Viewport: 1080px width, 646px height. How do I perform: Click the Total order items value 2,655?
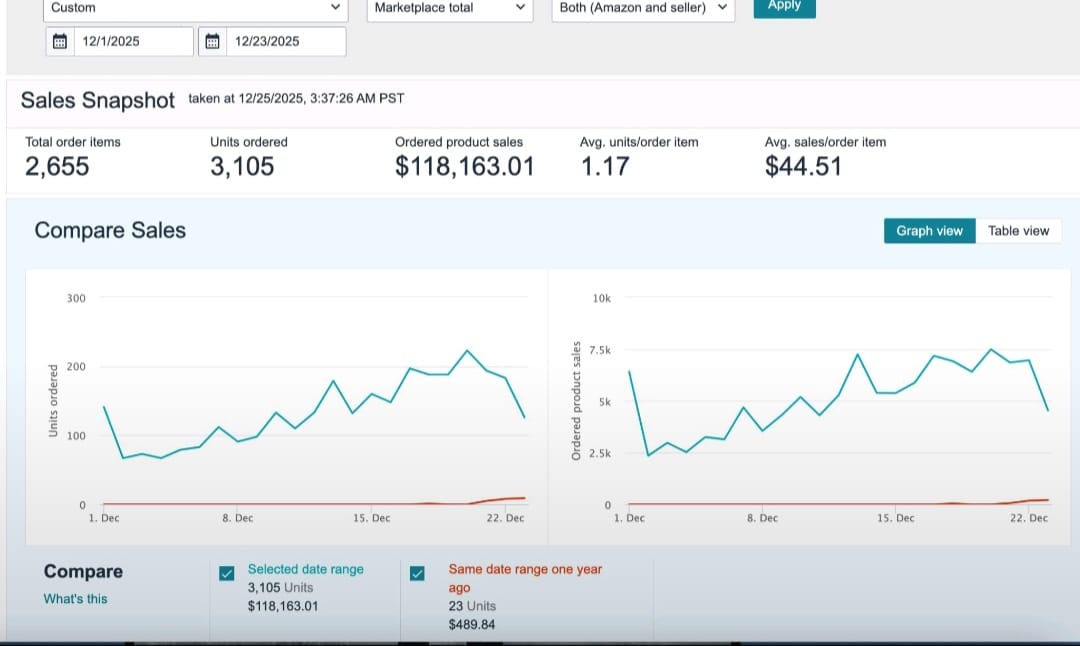coord(57,167)
